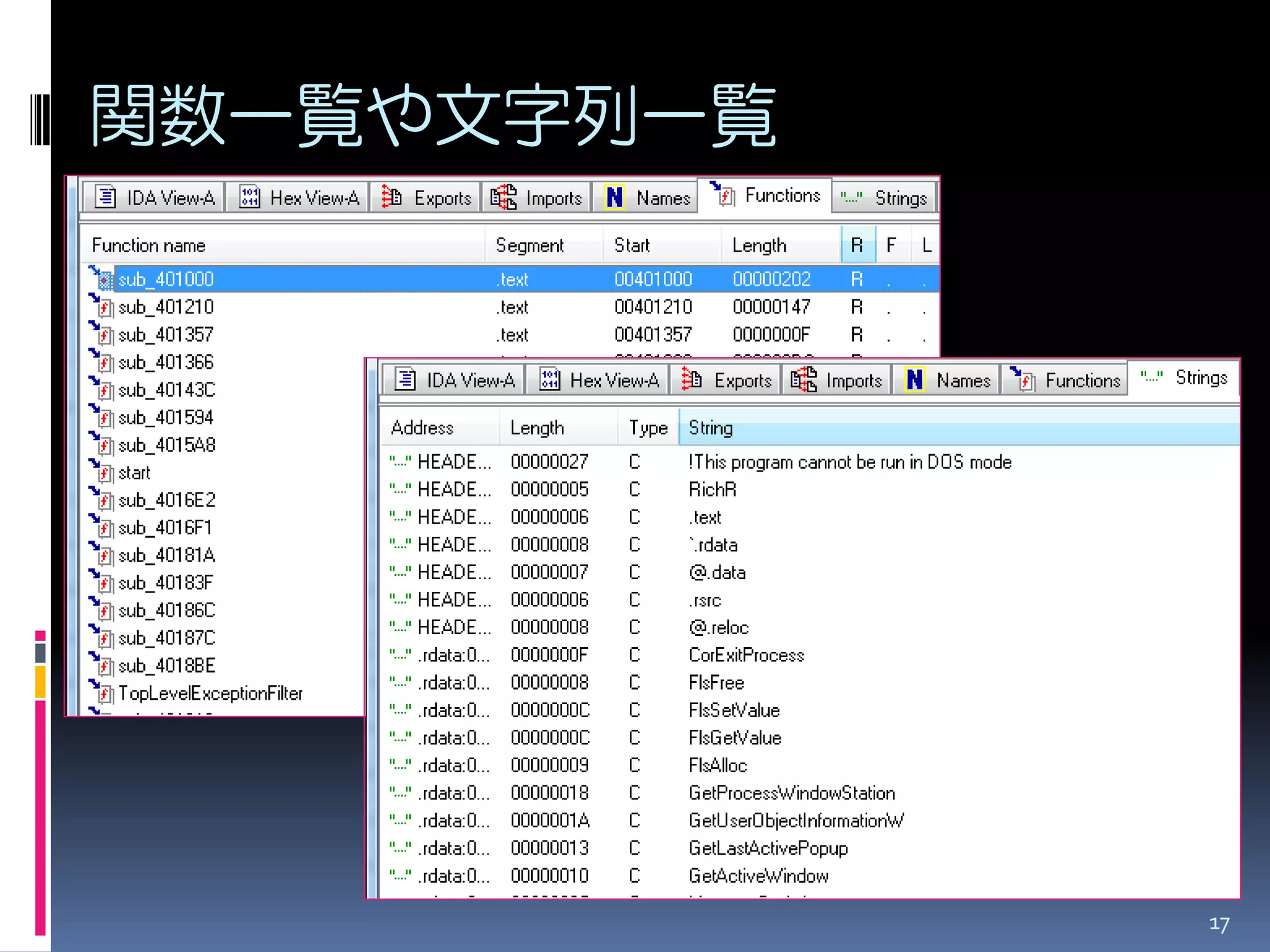The image size is (1270, 952).
Task: Sort strings by Type column header
Action: click(648, 428)
